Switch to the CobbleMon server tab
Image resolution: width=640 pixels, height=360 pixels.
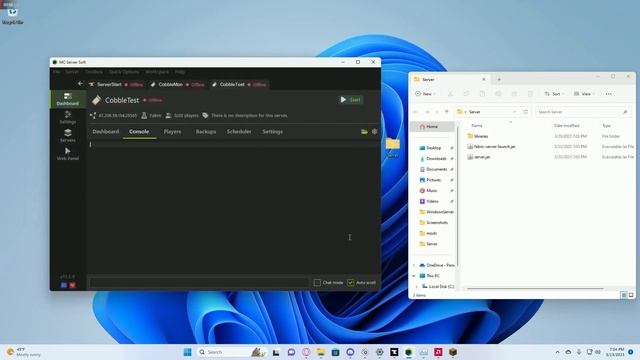pos(177,84)
